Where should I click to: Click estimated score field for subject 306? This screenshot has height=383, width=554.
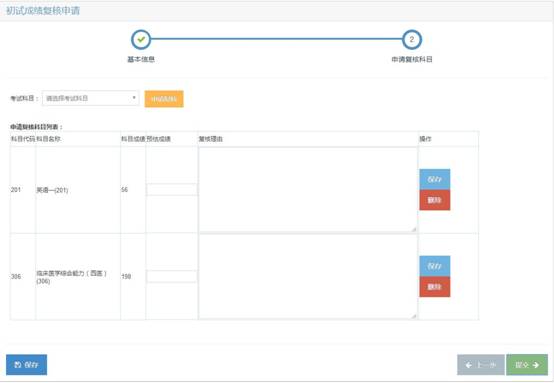(172, 276)
